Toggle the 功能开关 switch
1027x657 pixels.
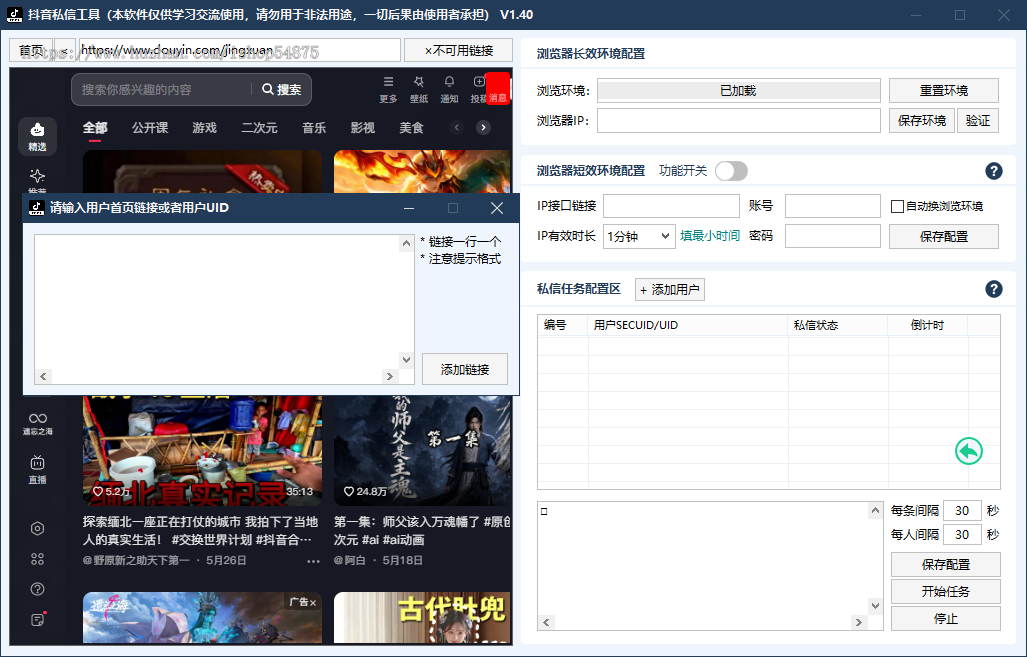(x=731, y=171)
